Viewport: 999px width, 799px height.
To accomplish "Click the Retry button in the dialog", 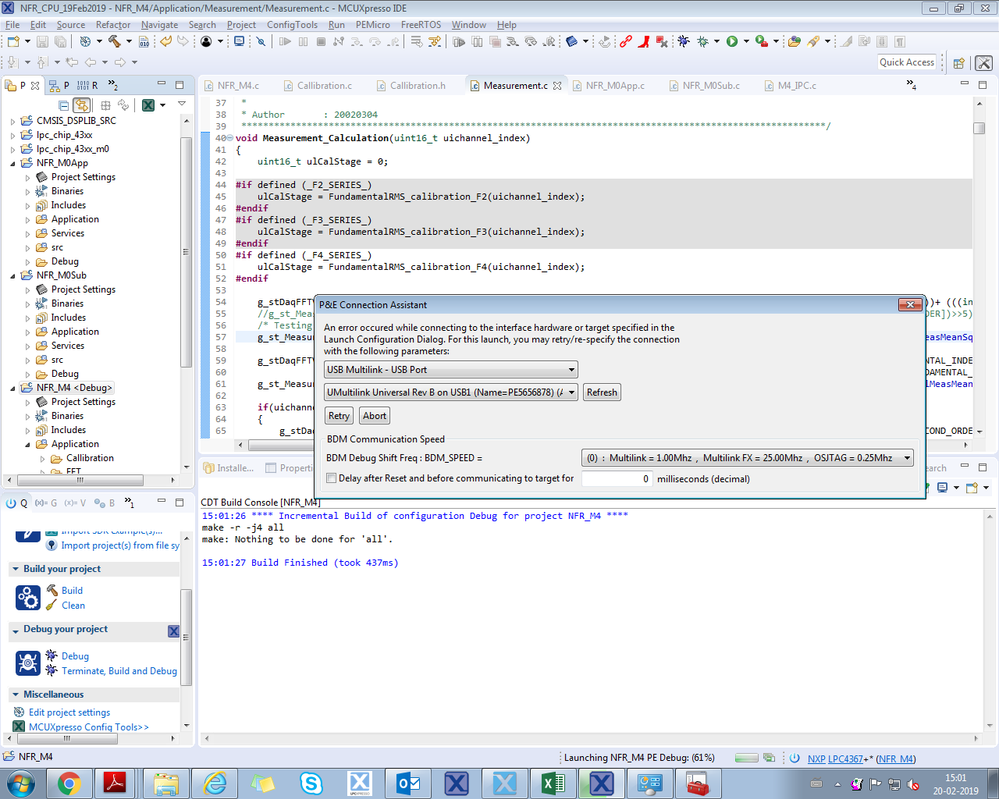I will pos(339,416).
